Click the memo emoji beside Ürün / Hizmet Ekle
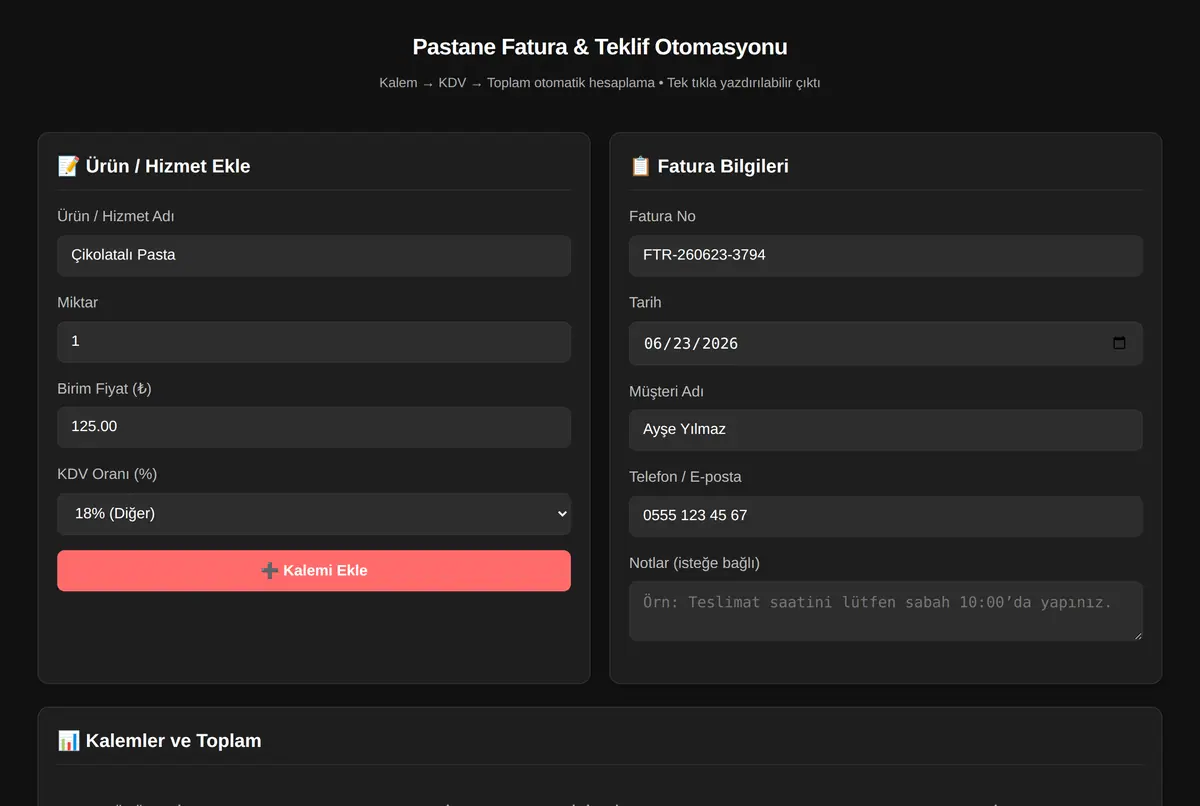This screenshot has height=806, width=1200. pos(68,166)
